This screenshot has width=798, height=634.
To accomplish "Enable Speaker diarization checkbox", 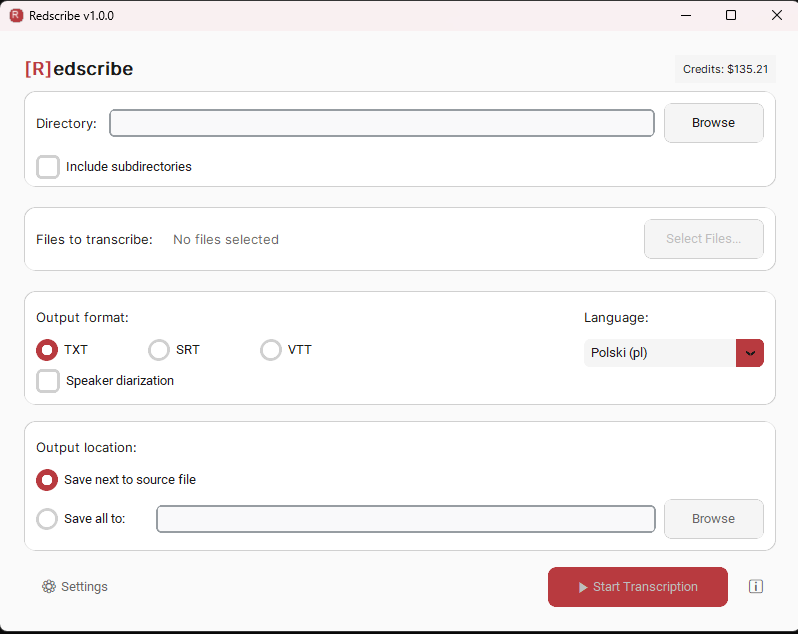I will [48, 381].
